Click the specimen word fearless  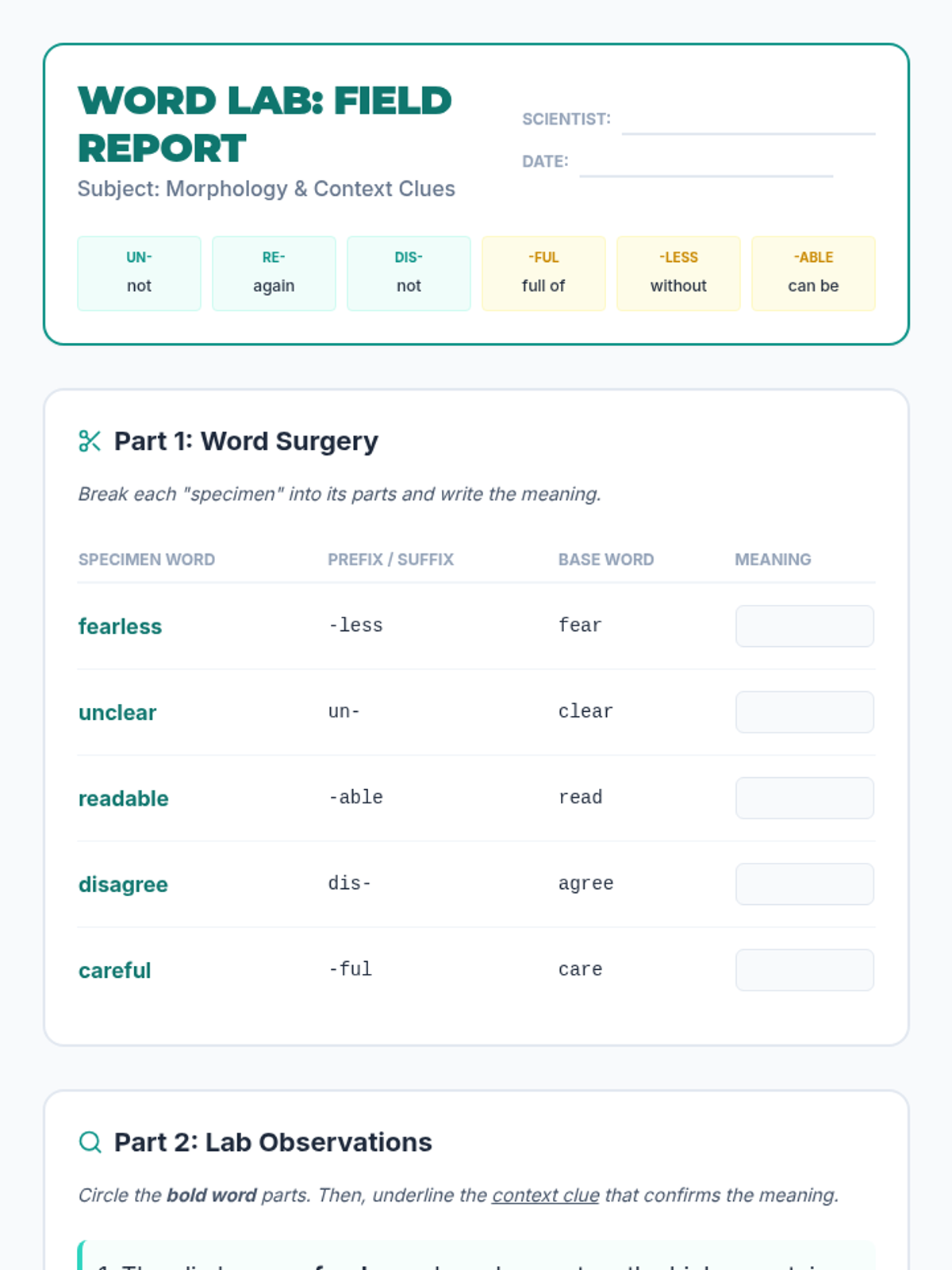point(120,626)
